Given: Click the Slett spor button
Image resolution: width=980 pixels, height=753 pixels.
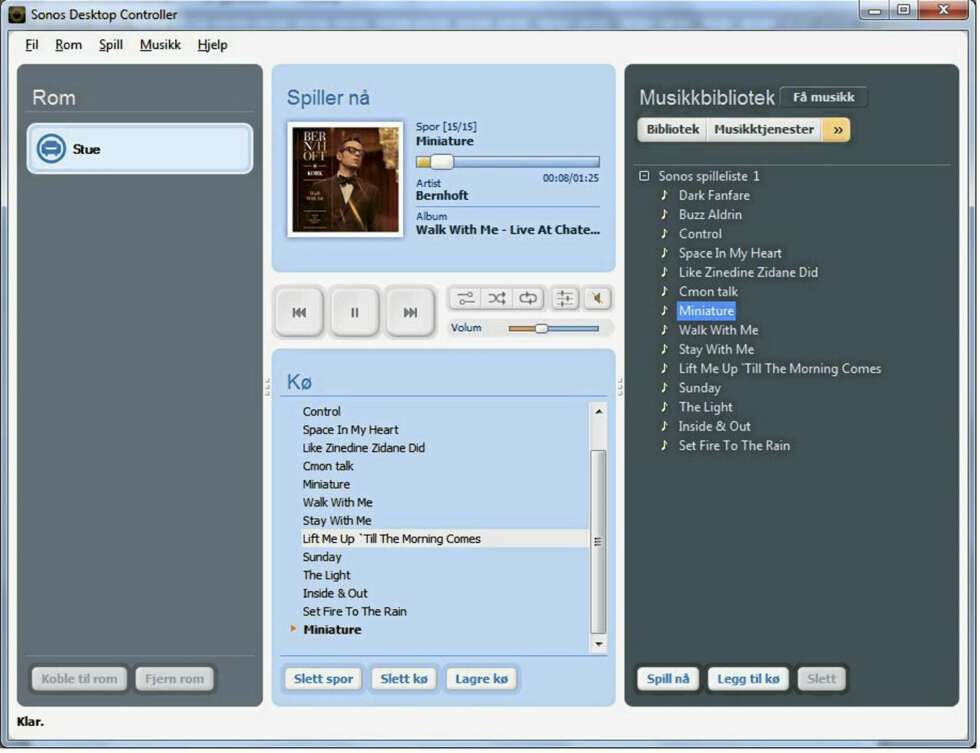Looking at the screenshot, I should [323, 679].
